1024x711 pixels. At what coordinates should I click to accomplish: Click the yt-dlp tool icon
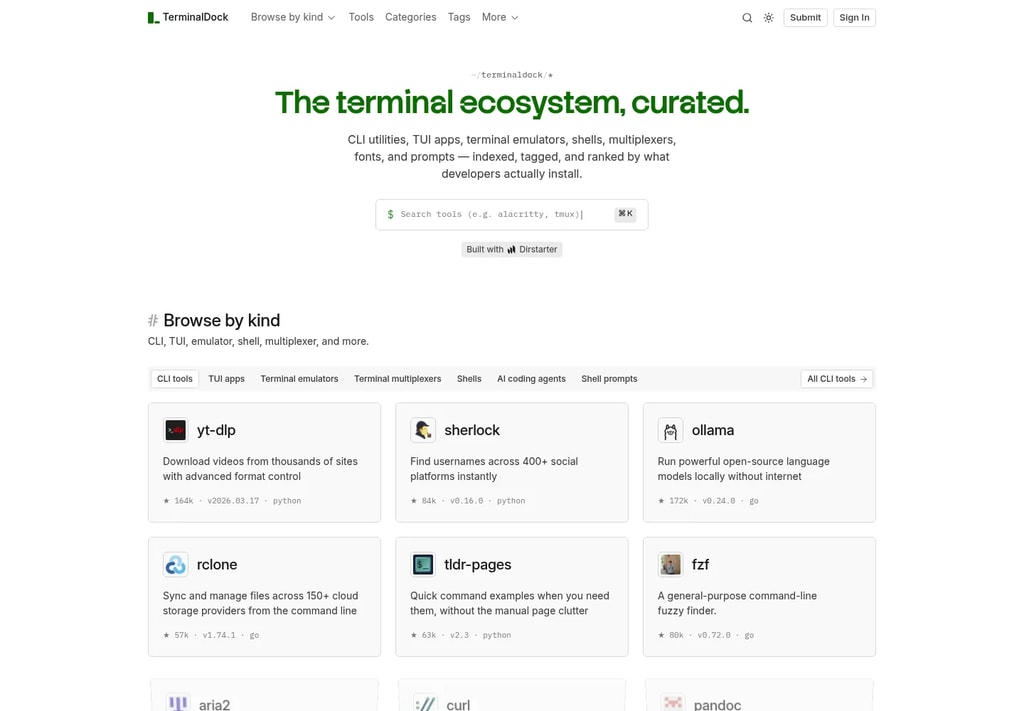coord(175,430)
